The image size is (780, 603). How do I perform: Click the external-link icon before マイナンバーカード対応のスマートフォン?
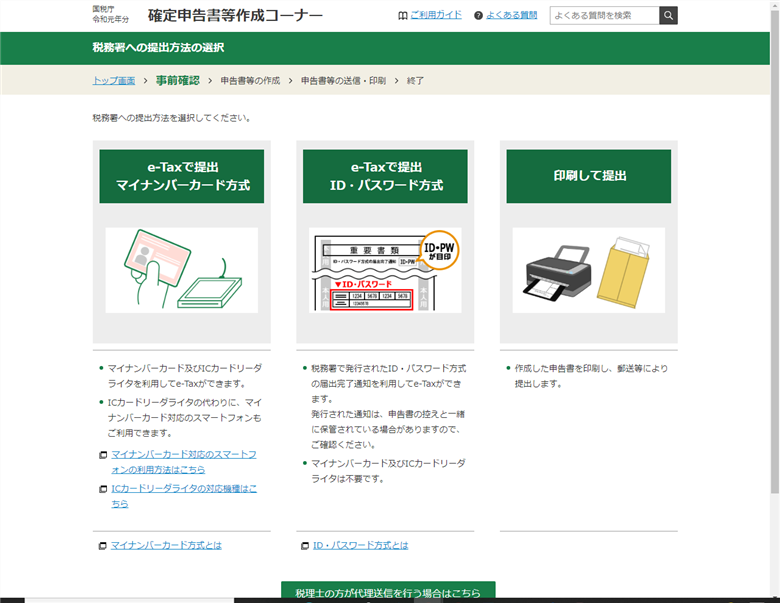pos(103,455)
